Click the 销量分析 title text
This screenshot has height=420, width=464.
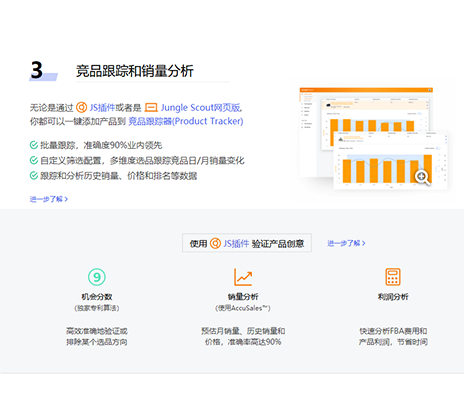point(243,297)
